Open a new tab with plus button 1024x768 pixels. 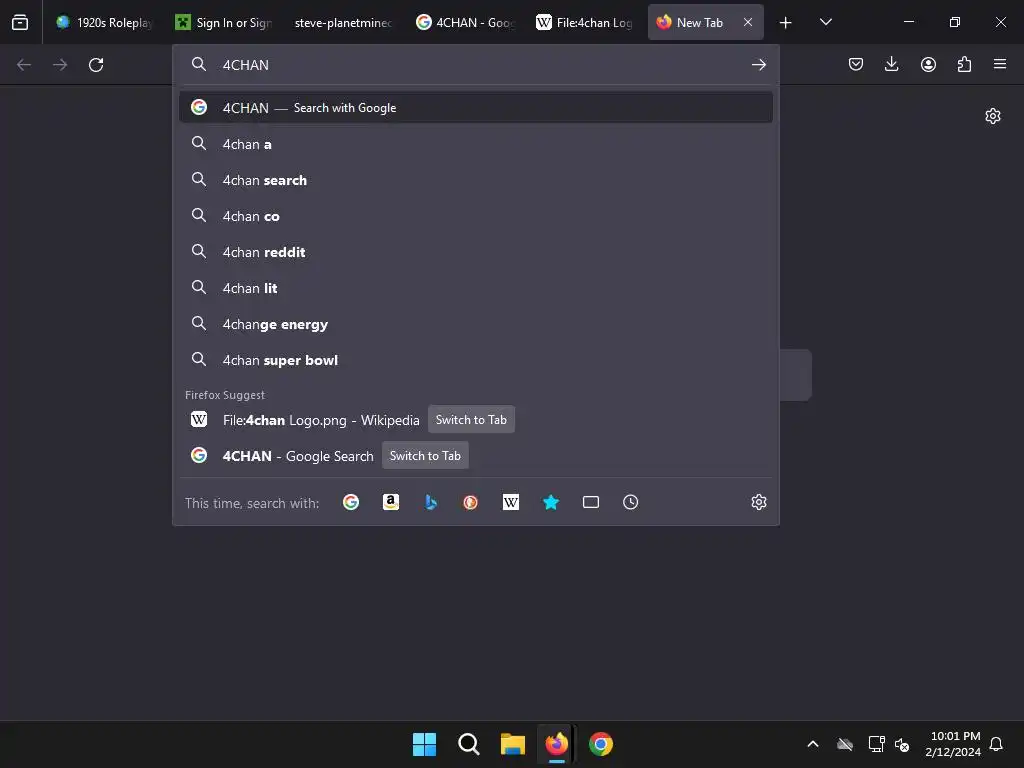click(786, 23)
